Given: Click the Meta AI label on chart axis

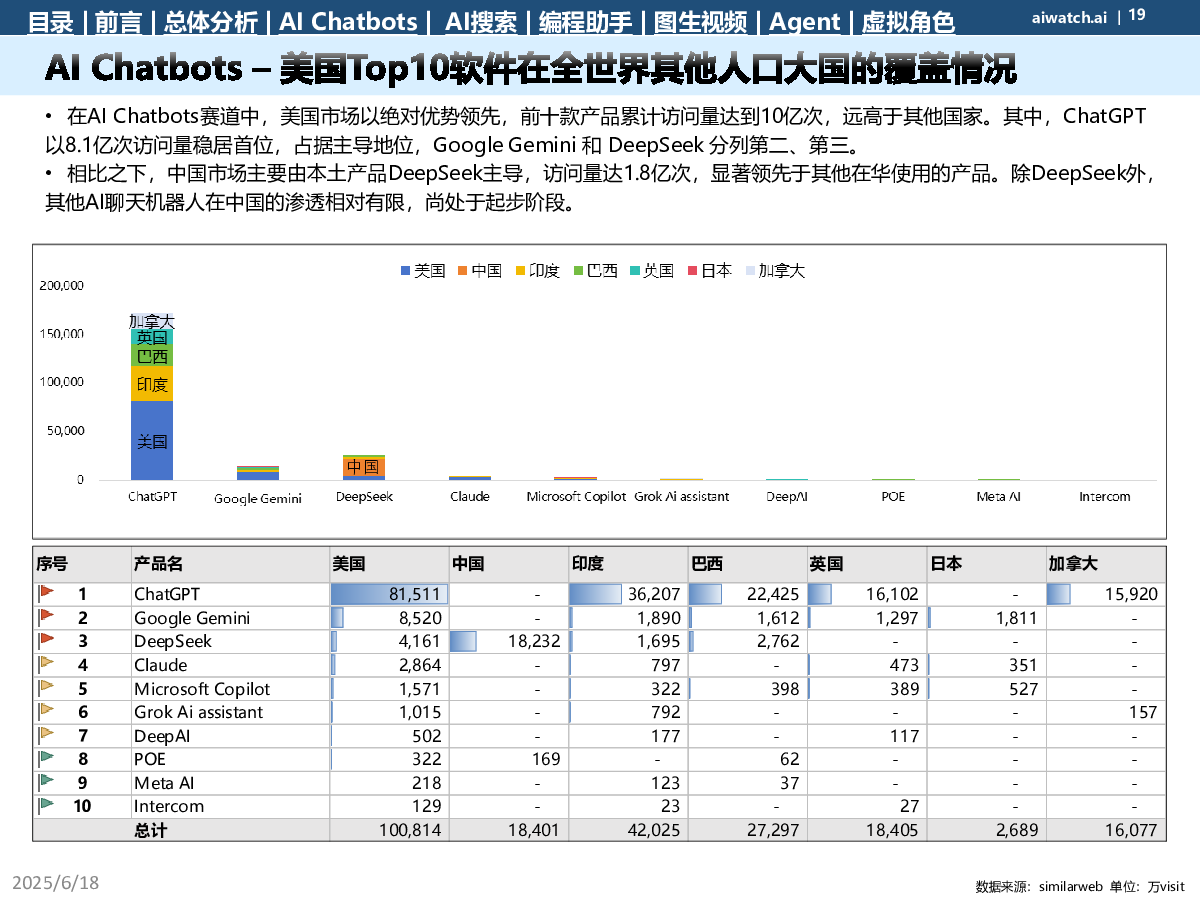Looking at the screenshot, I should tap(998, 496).
